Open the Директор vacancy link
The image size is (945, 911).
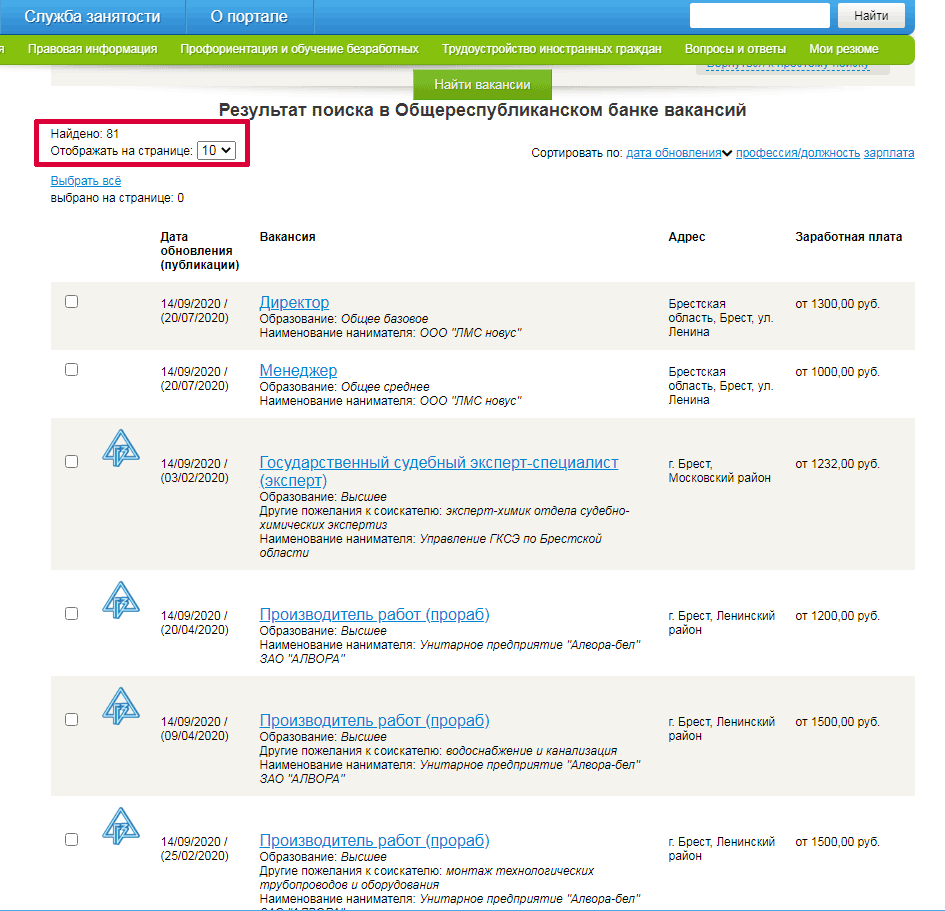click(294, 302)
